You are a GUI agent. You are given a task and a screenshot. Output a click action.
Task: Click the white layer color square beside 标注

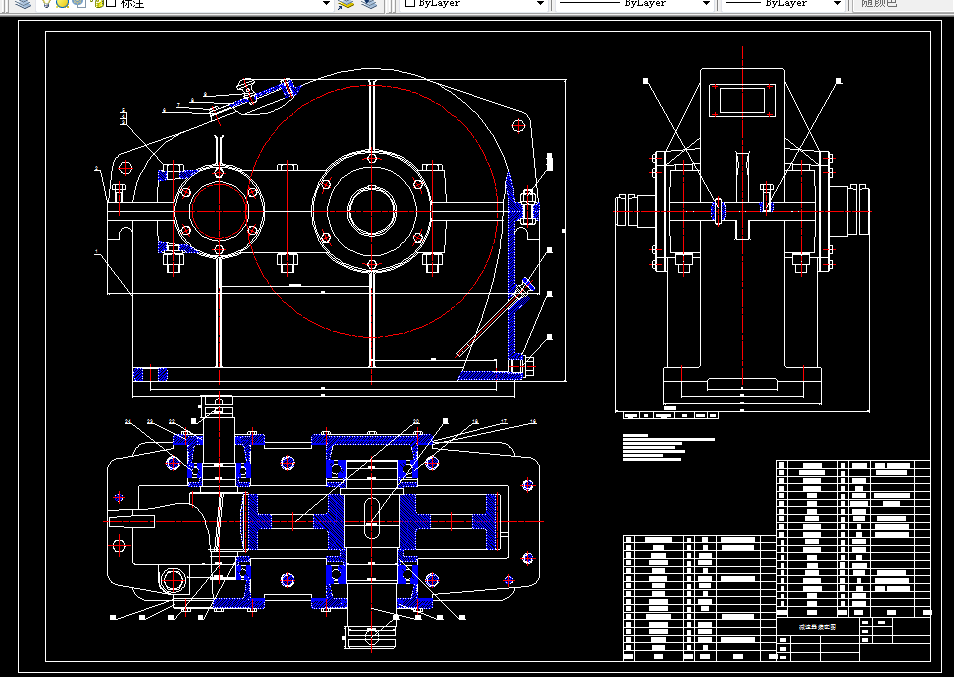pyautogui.click(x=111, y=4)
